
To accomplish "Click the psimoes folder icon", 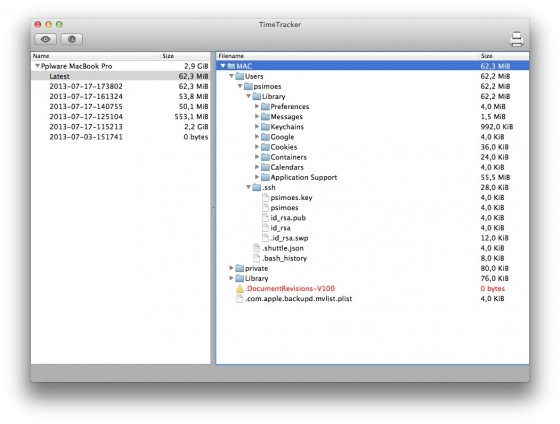I will [248, 86].
